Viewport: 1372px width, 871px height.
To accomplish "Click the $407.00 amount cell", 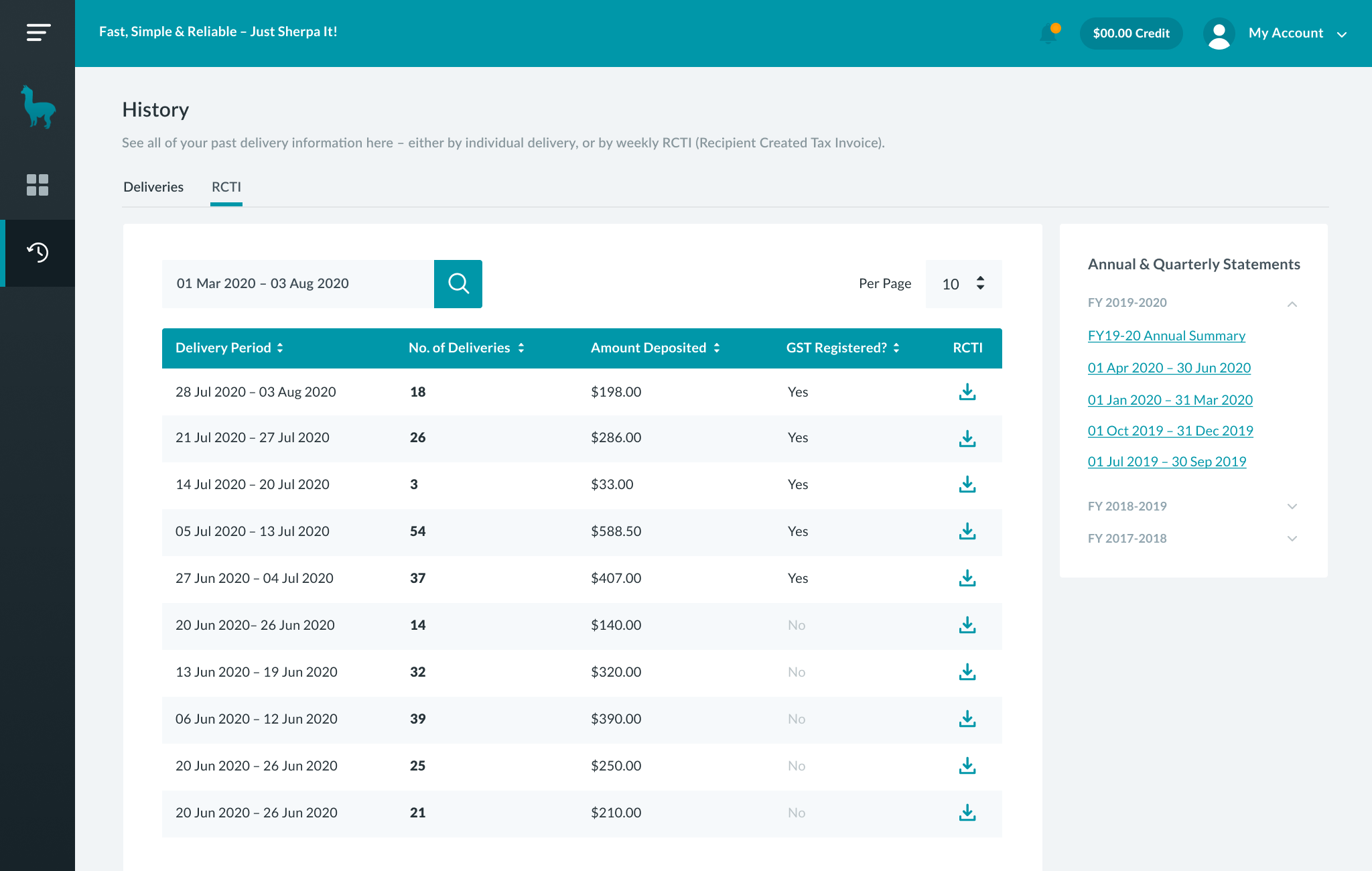I will pyautogui.click(x=616, y=578).
